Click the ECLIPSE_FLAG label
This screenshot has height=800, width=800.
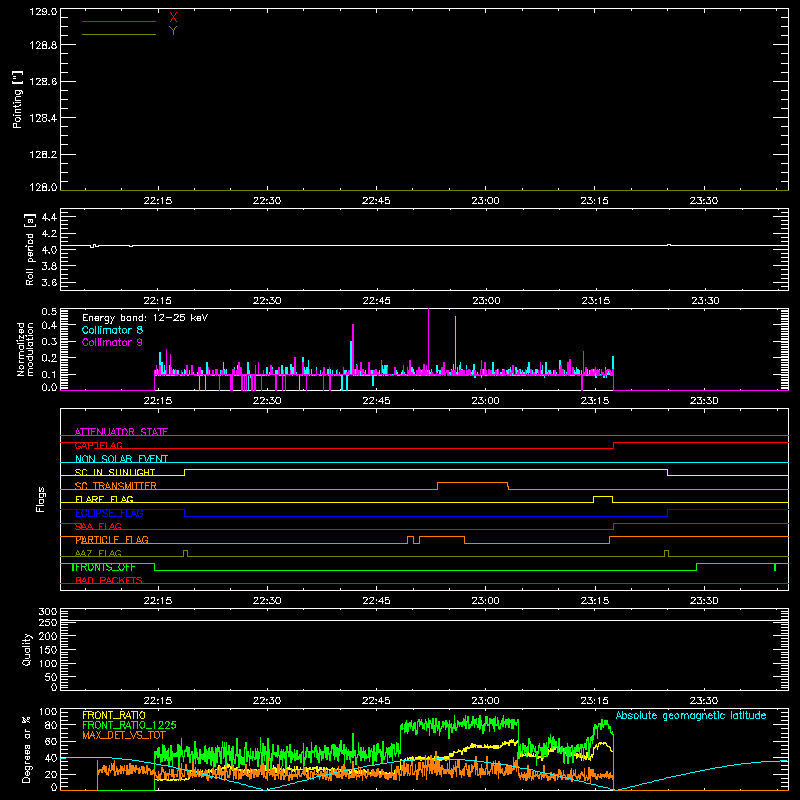point(109,513)
